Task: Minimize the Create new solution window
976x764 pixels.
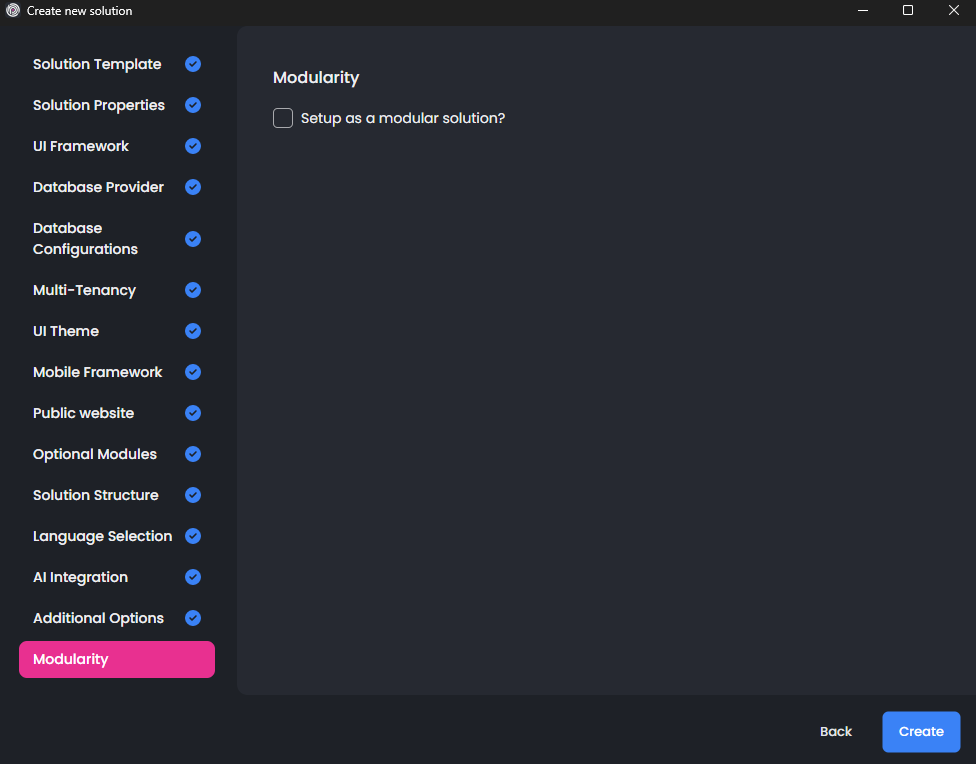Action: pyautogui.click(x=863, y=11)
